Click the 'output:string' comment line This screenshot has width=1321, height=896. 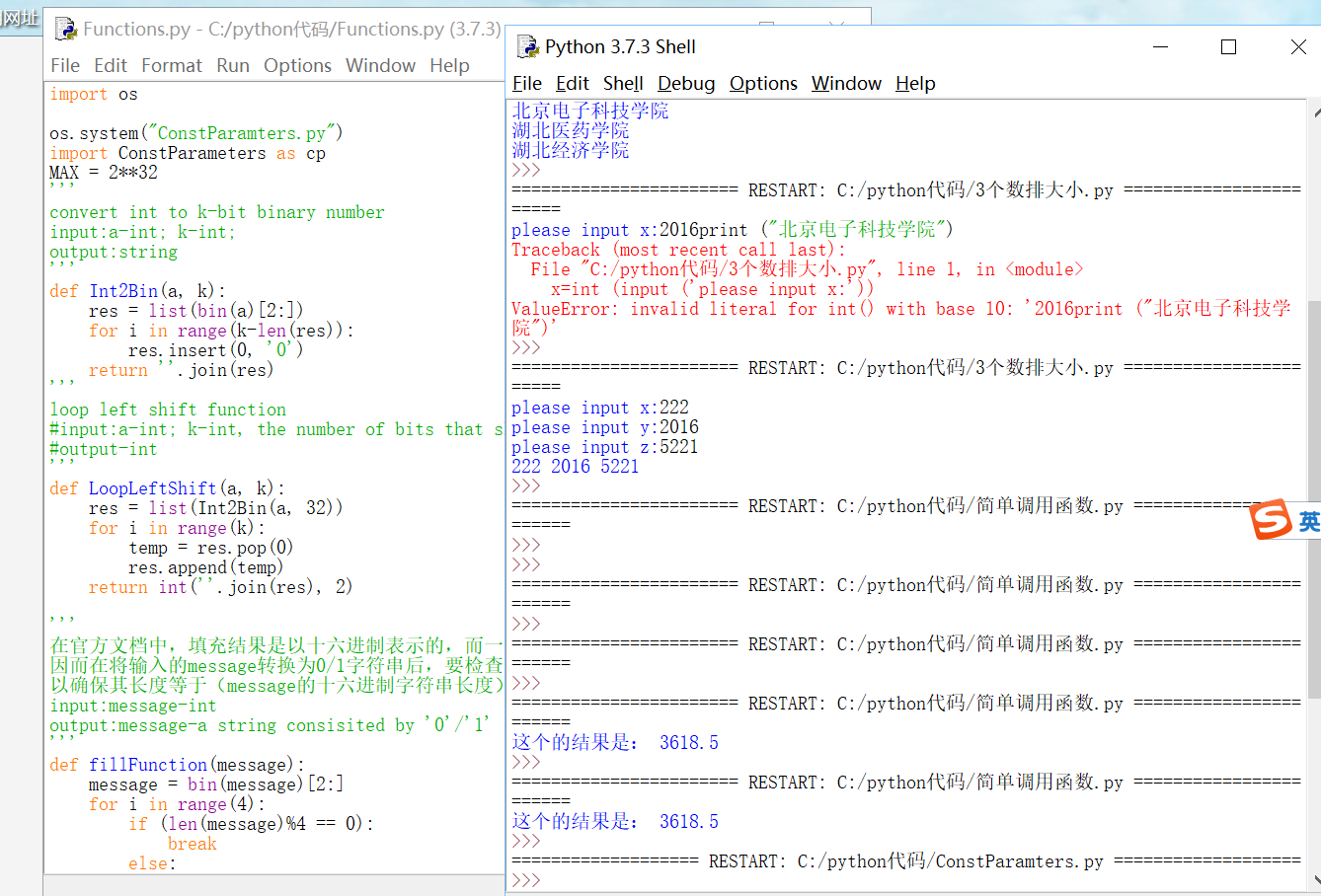pyautogui.click(x=114, y=252)
